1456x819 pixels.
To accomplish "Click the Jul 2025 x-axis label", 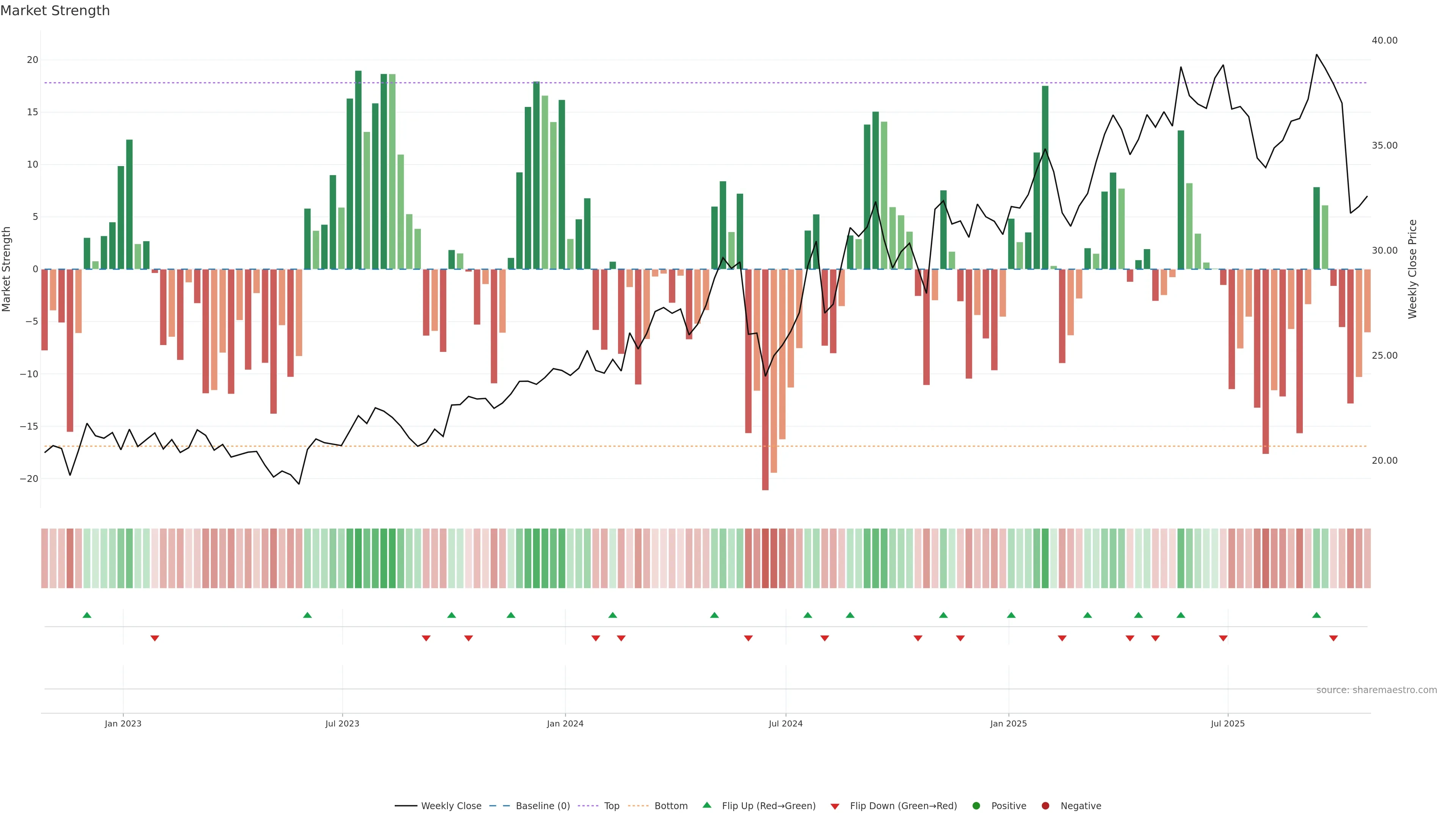I will point(1227,723).
